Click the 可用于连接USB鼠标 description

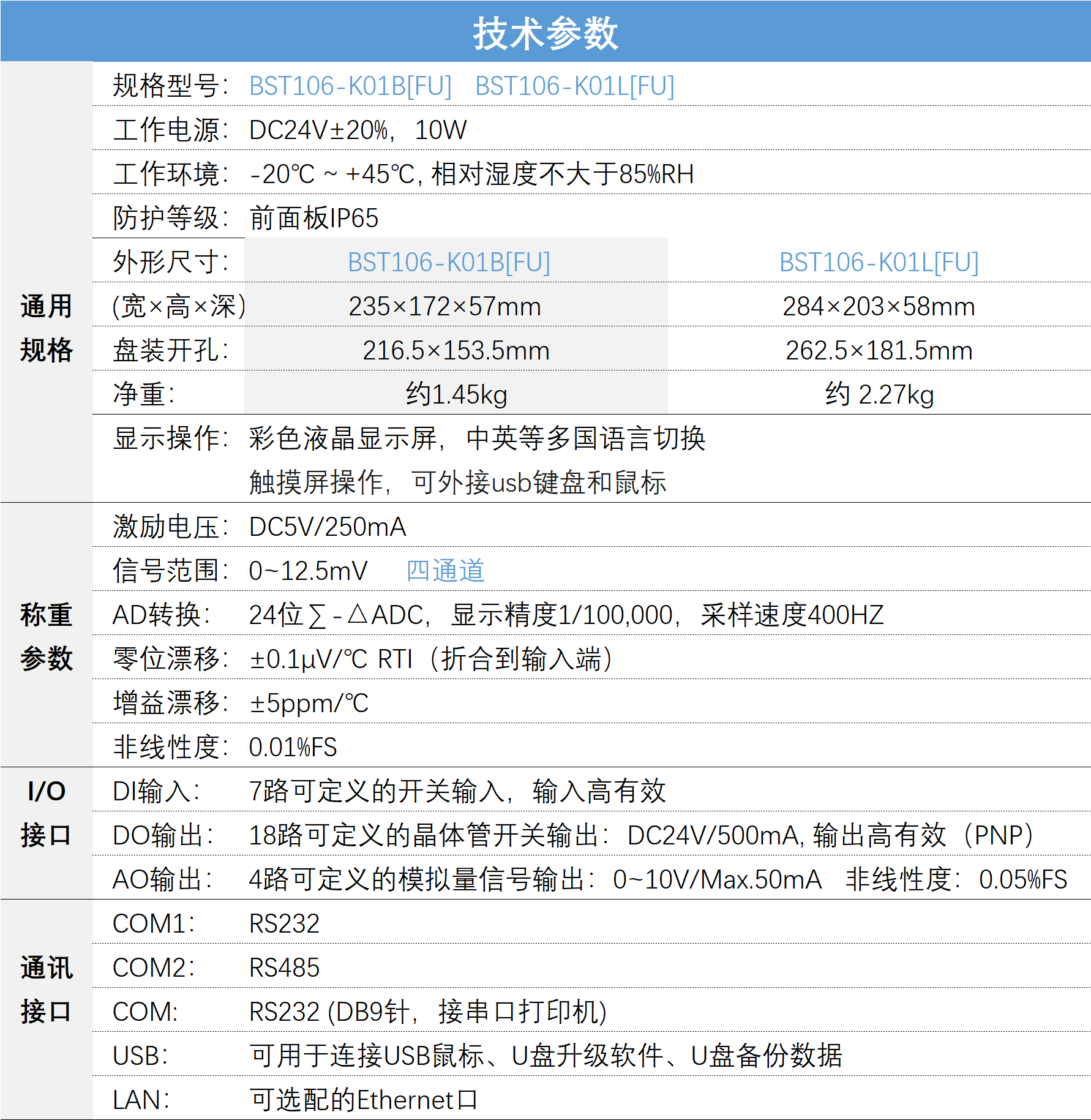[546, 1056]
